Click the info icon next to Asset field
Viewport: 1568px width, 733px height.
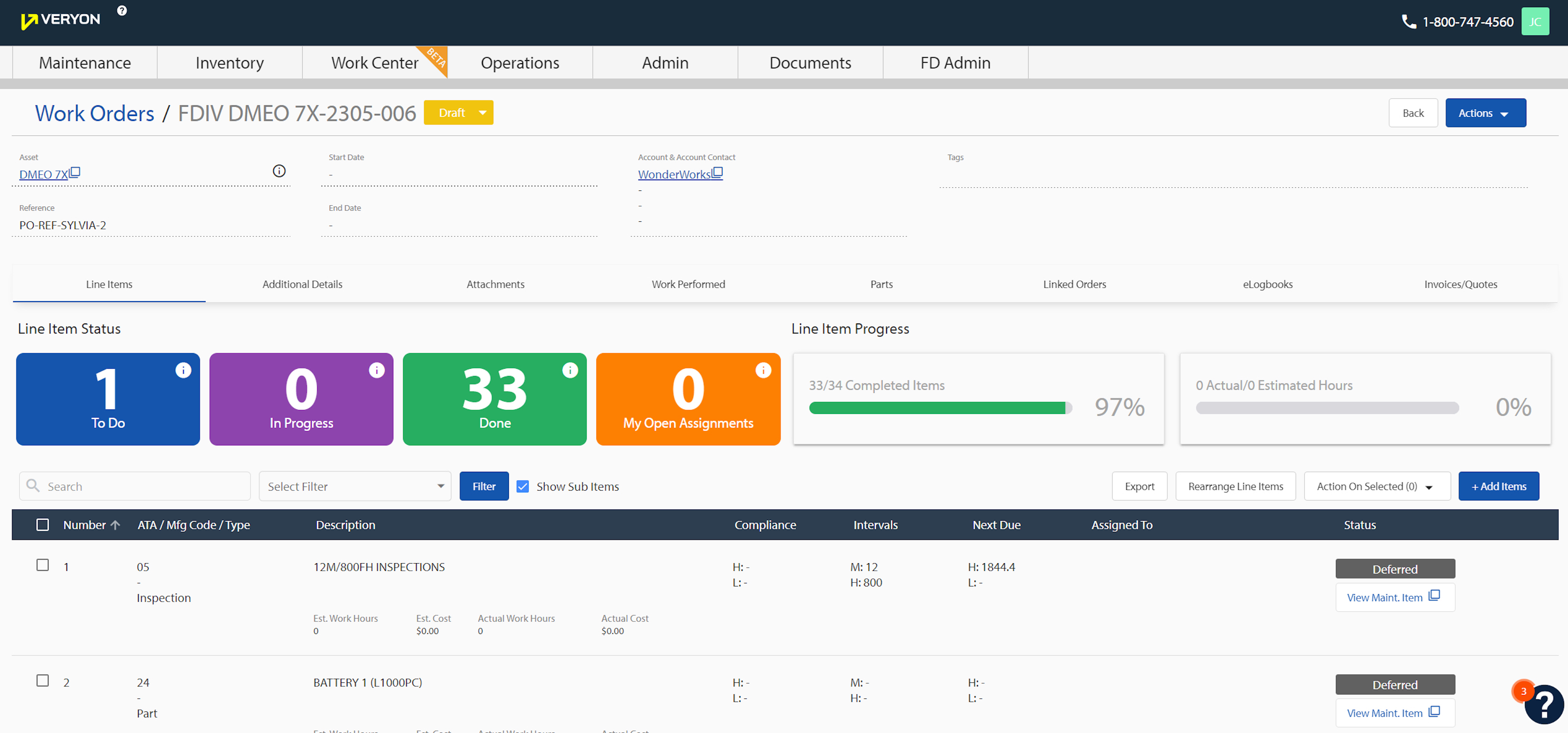[x=279, y=171]
